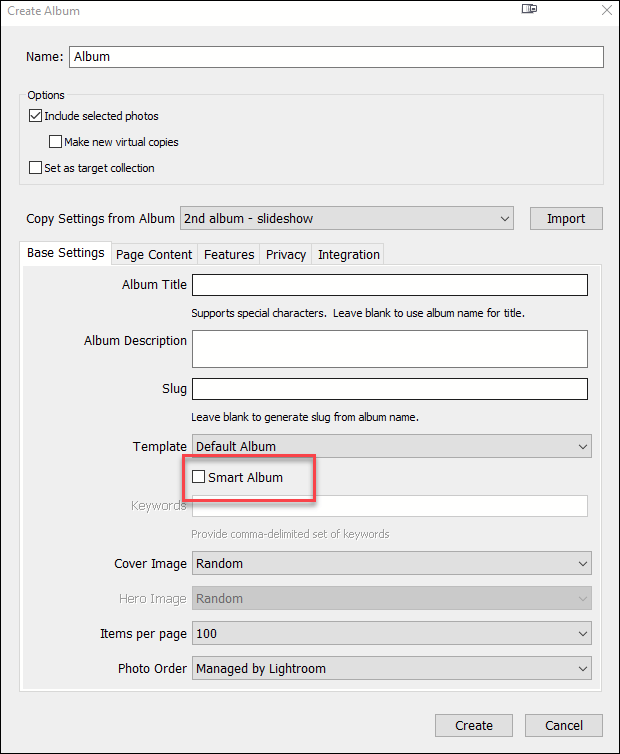The image size is (620, 754).
Task: Select the Privacy tab
Action: 286,254
